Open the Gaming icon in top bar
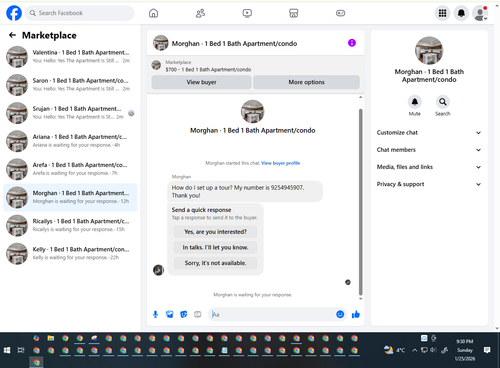500x368 pixels. click(x=340, y=13)
